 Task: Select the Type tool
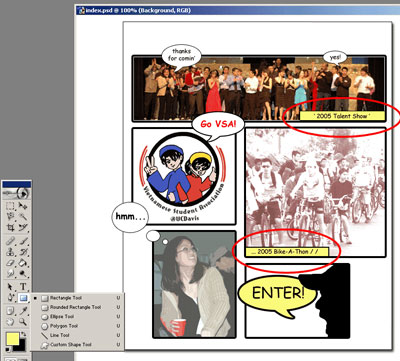[23, 286]
